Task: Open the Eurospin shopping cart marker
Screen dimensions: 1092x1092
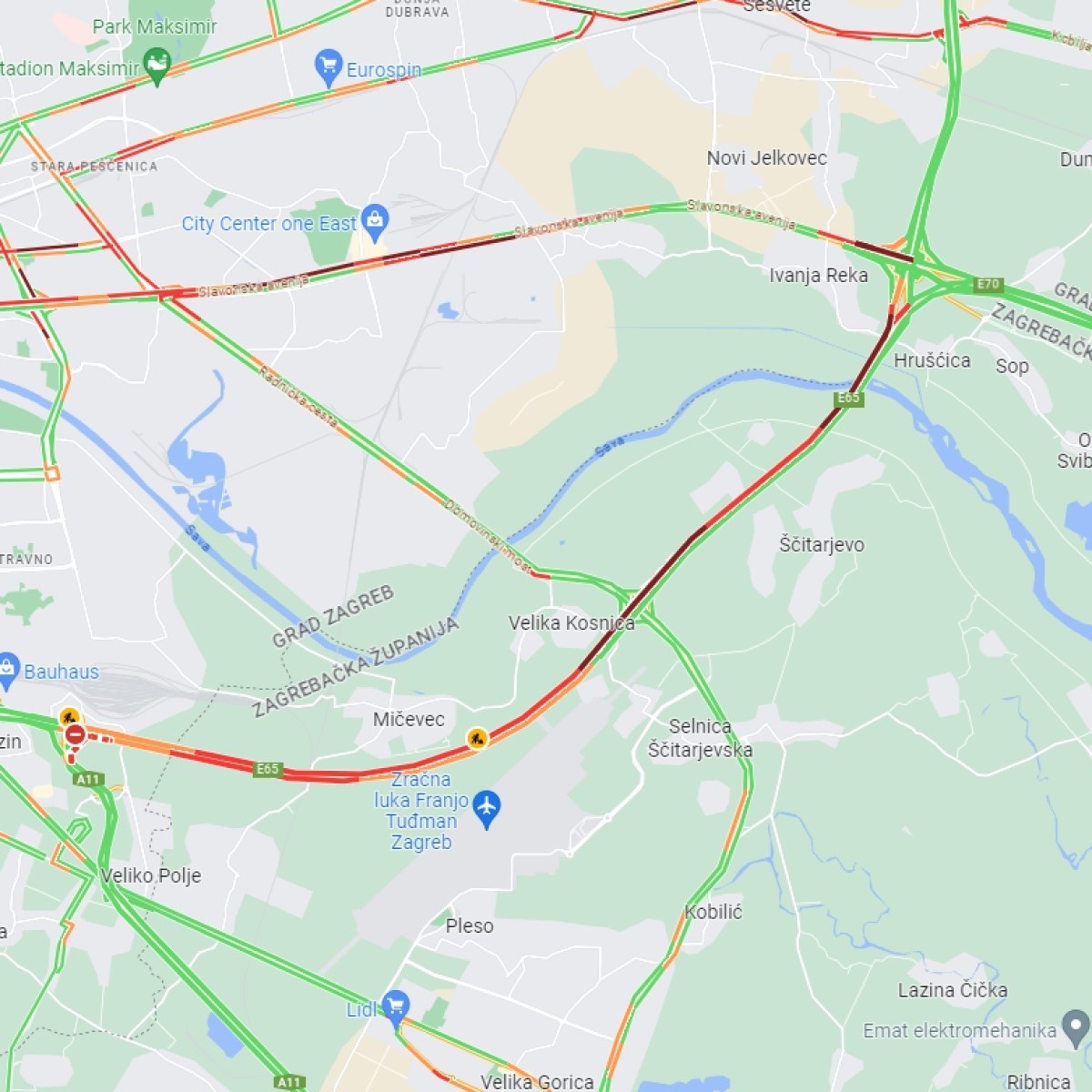Action: (328, 67)
